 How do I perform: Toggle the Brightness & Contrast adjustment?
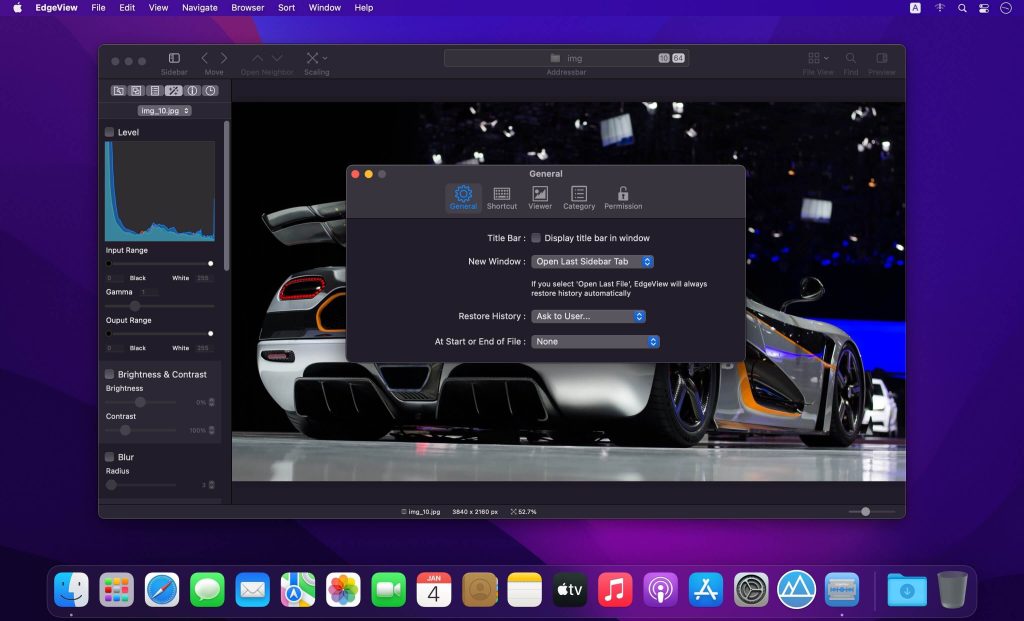tap(108, 374)
